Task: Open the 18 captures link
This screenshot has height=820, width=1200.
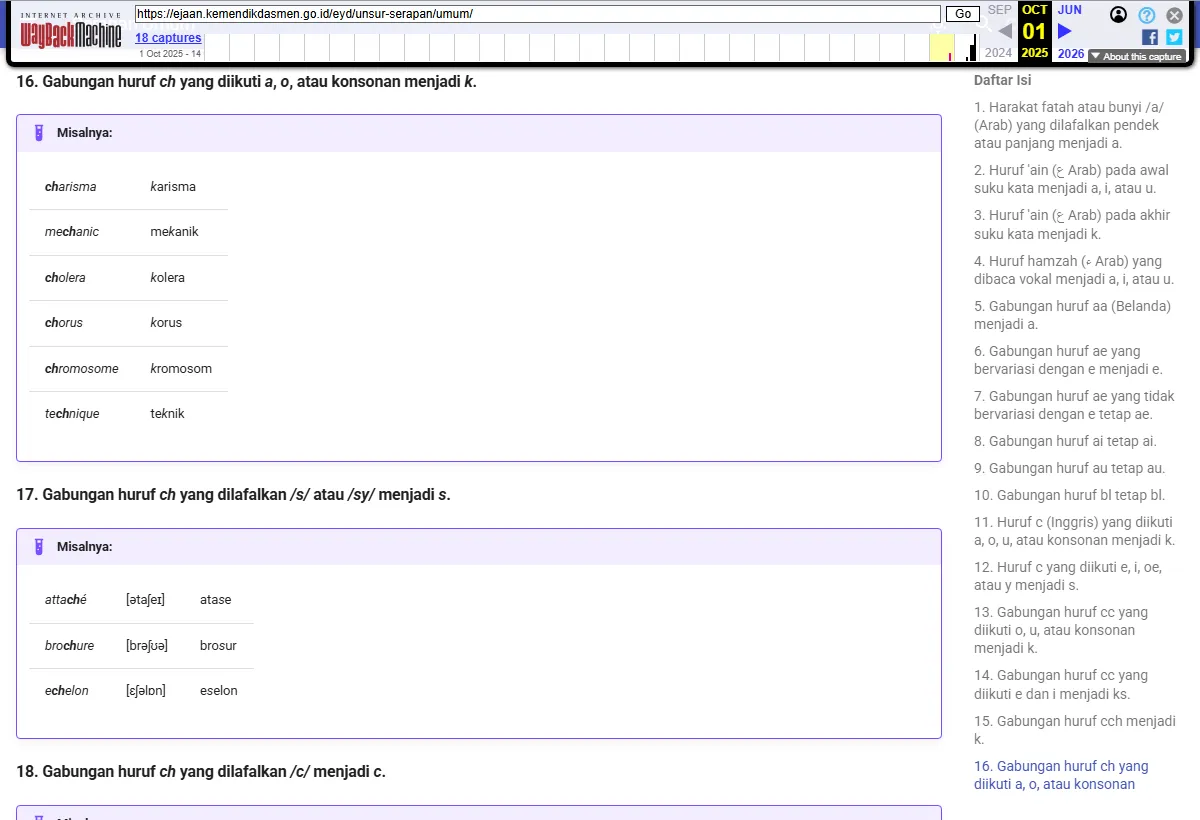Action: click(x=168, y=38)
